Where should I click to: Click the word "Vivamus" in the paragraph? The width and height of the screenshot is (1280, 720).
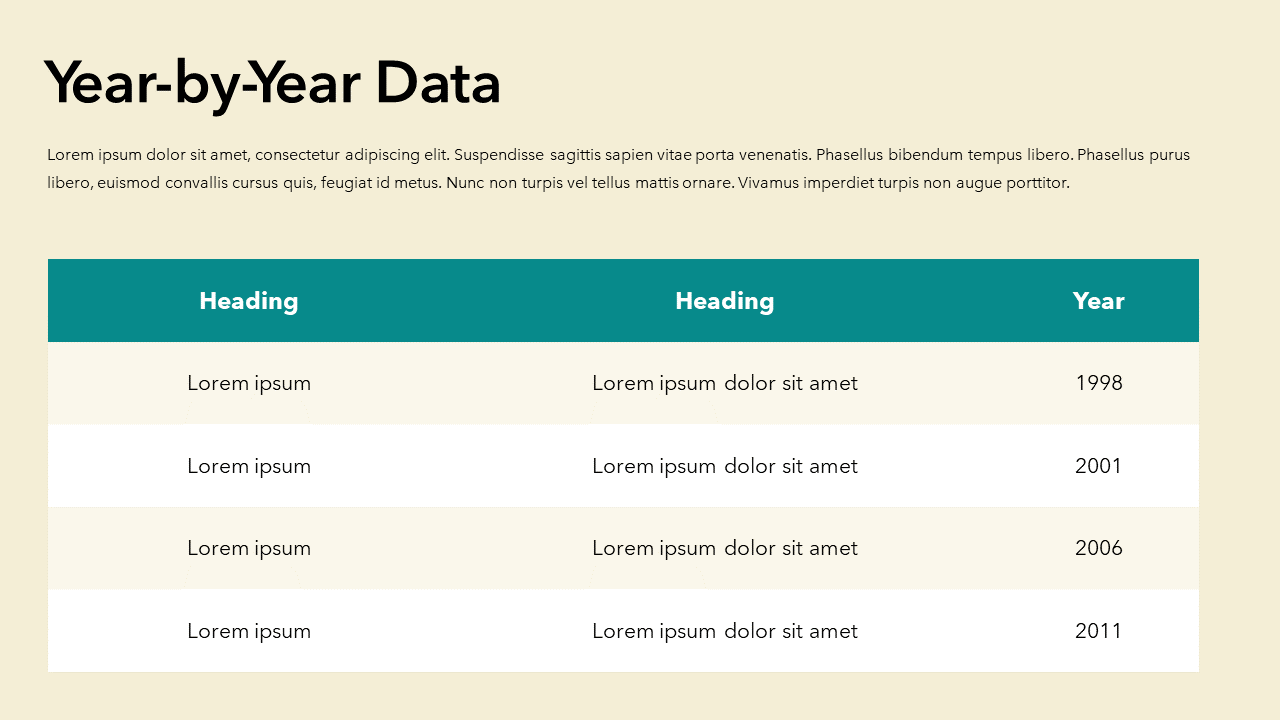[768, 183]
